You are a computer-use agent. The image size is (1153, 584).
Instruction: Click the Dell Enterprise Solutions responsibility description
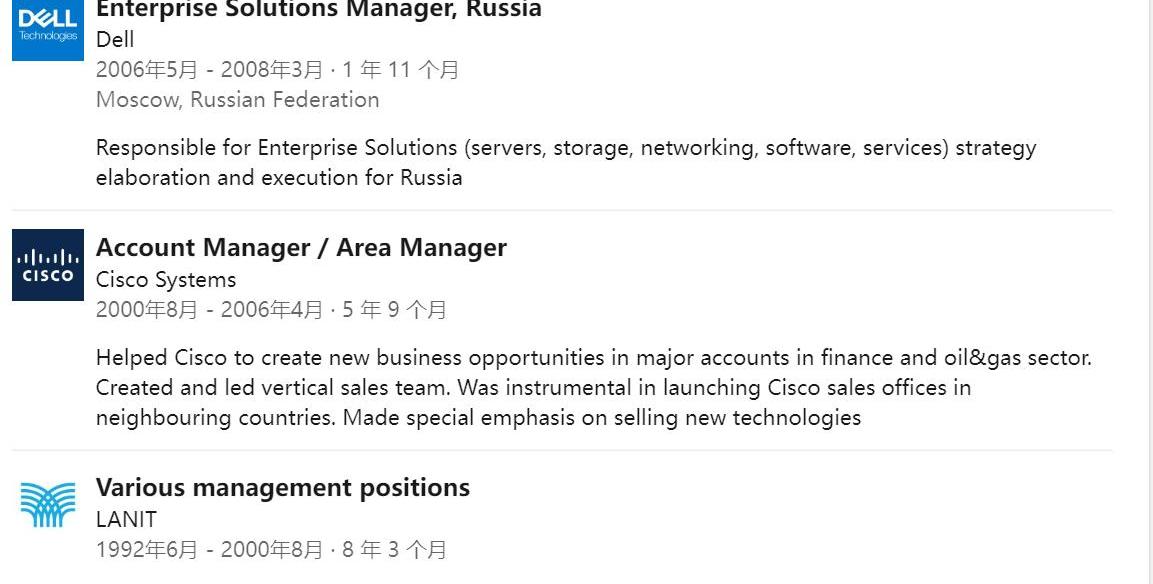coord(565,162)
